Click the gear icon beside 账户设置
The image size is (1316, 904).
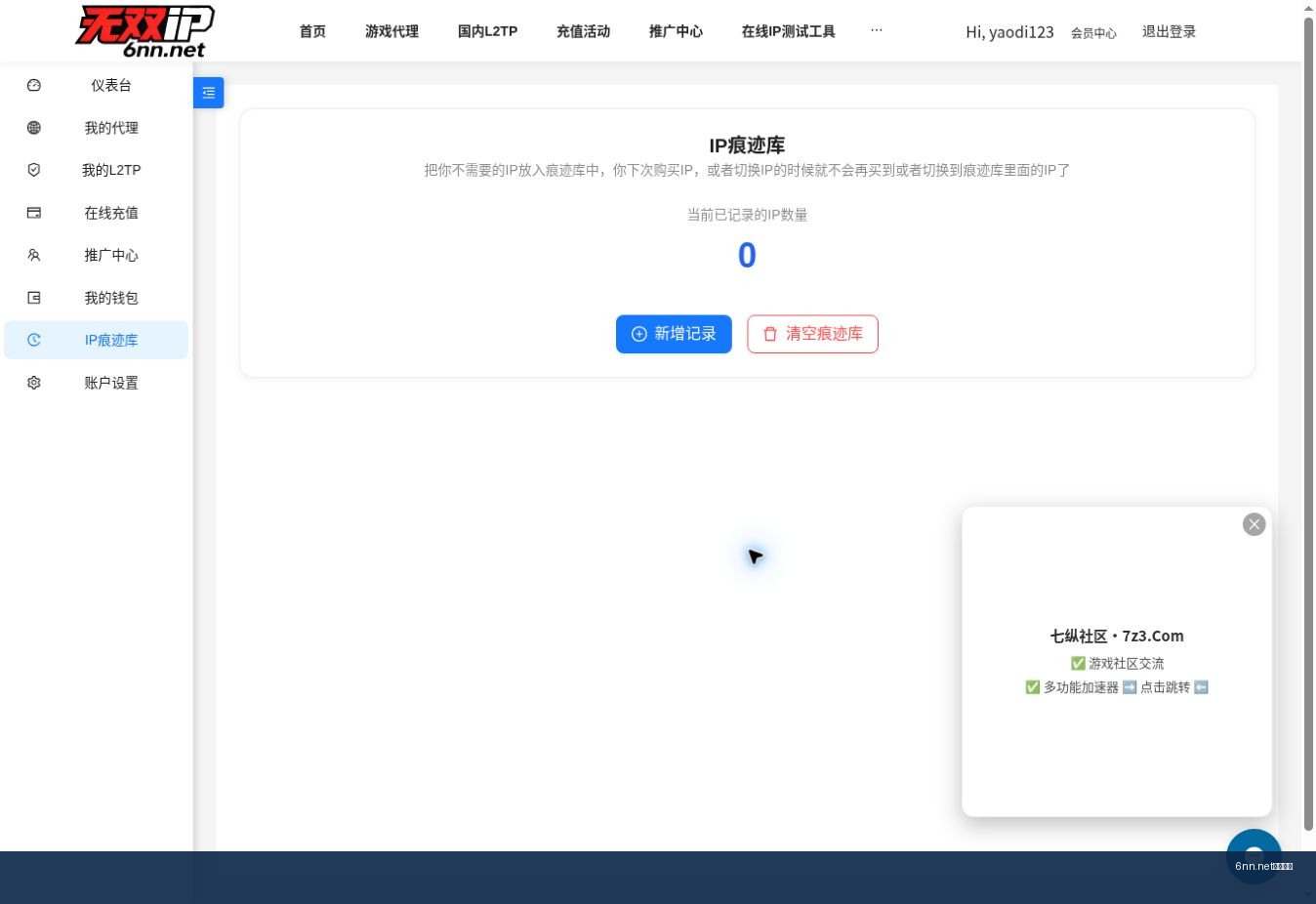click(x=34, y=383)
